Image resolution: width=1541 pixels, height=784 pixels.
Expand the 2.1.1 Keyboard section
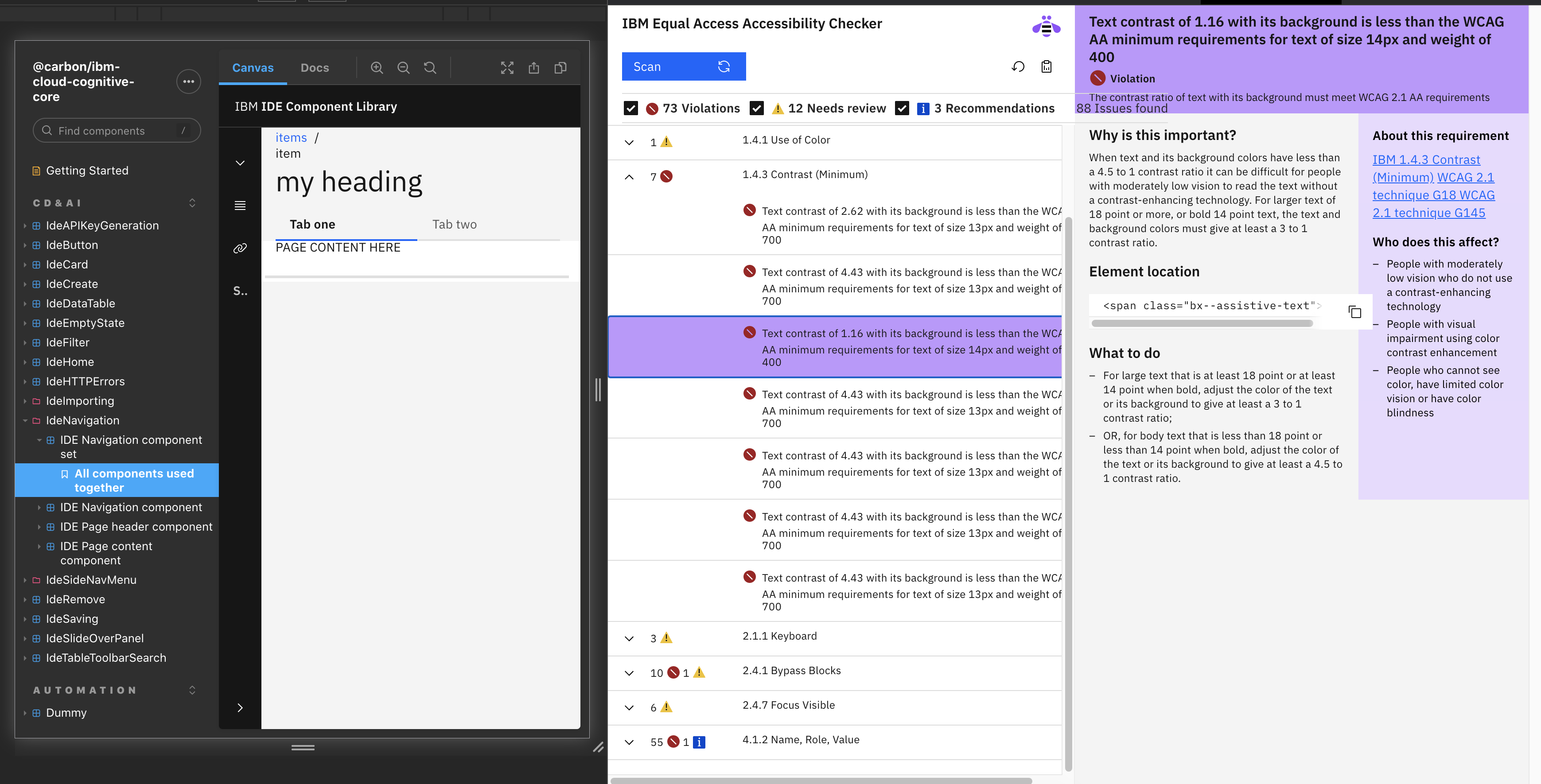(x=629, y=639)
